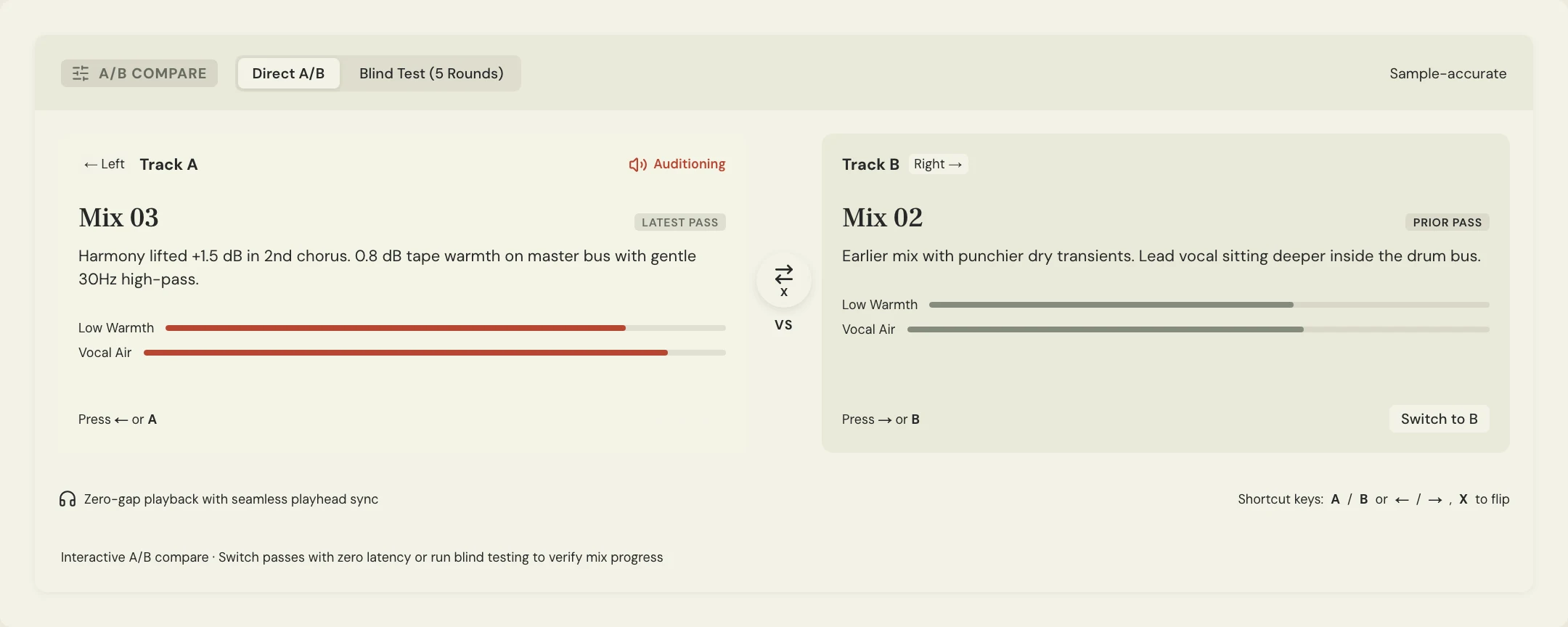
Task: Click the PRIOR PASS badge
Action: pyautogui.click(x=1447, y=222)
